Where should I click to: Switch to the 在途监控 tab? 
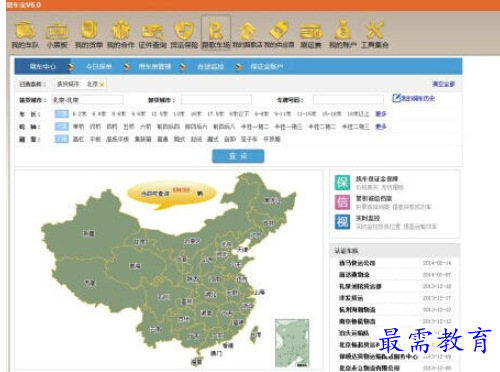[210, 67]
